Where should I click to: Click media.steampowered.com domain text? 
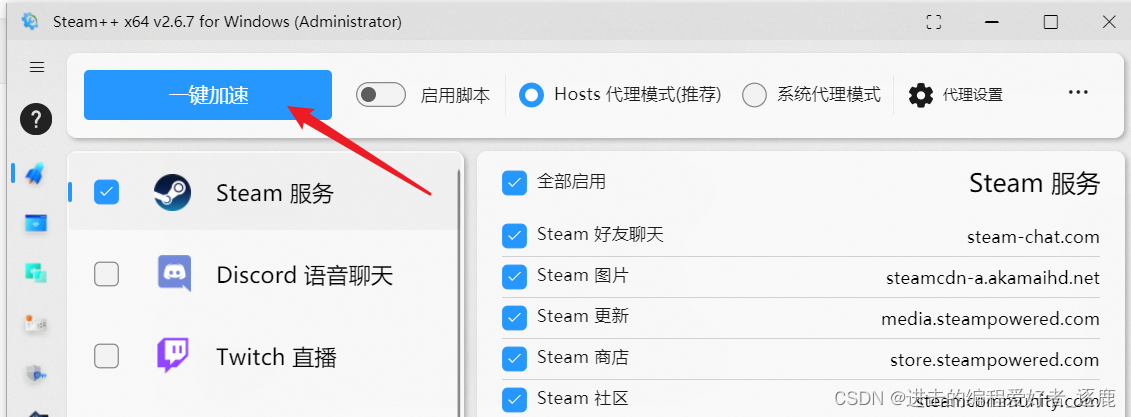[990, 318]
